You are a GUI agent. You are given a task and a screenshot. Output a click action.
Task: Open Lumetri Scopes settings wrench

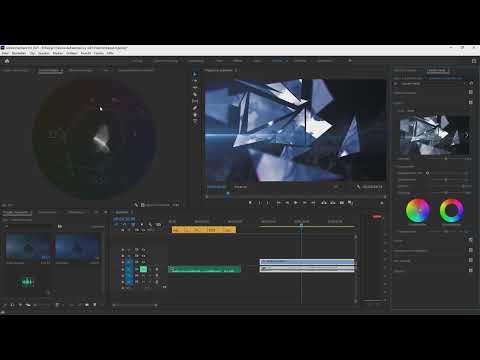pyautogui.click(x=136, y=205)
